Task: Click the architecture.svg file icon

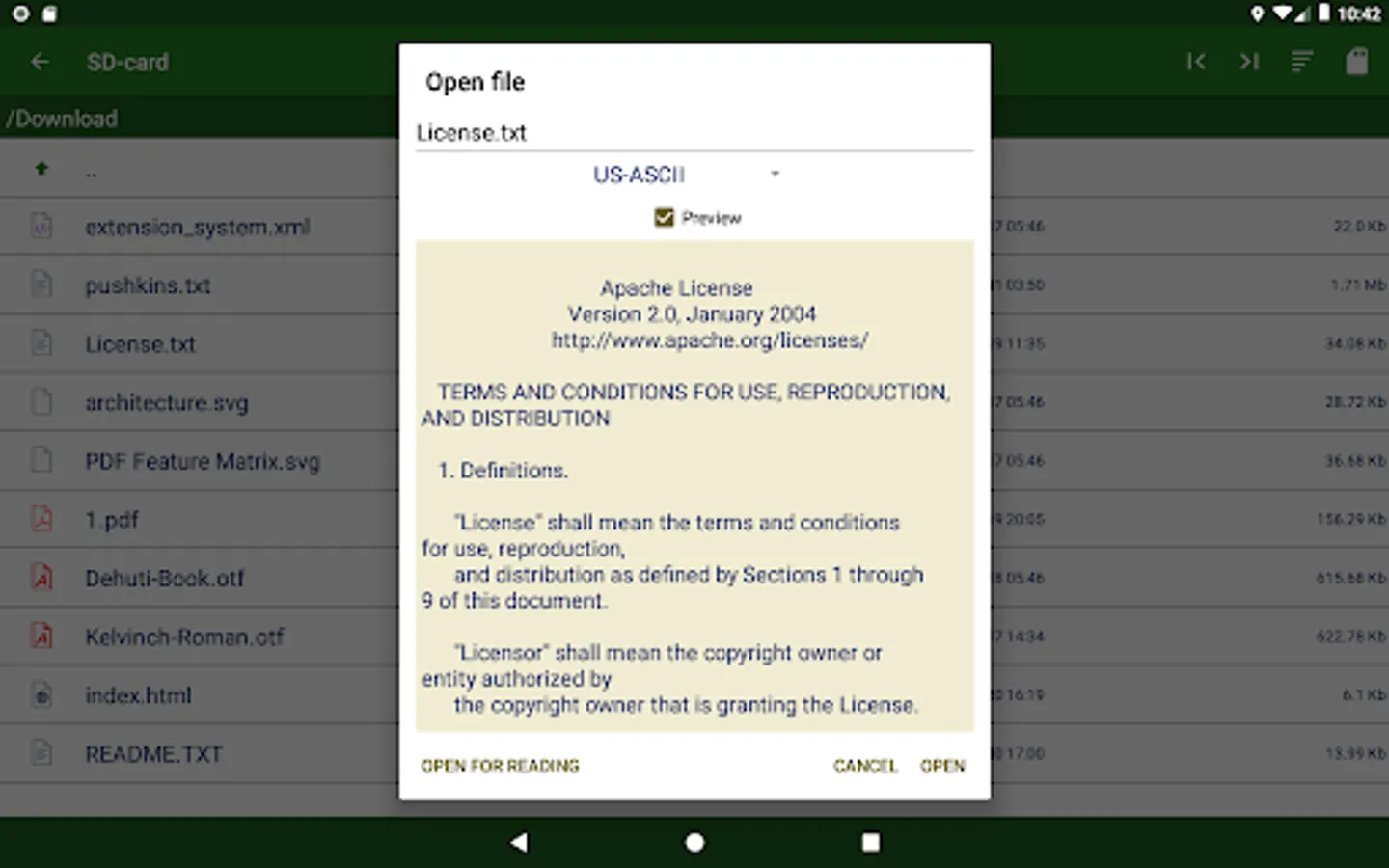Action: pos(41,402)
